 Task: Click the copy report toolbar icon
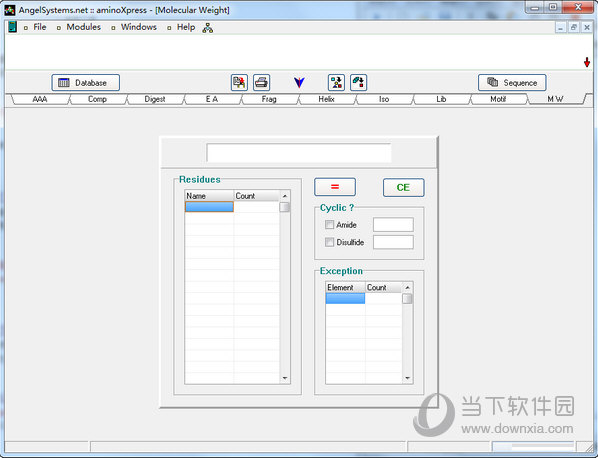(x=240, y=82)
